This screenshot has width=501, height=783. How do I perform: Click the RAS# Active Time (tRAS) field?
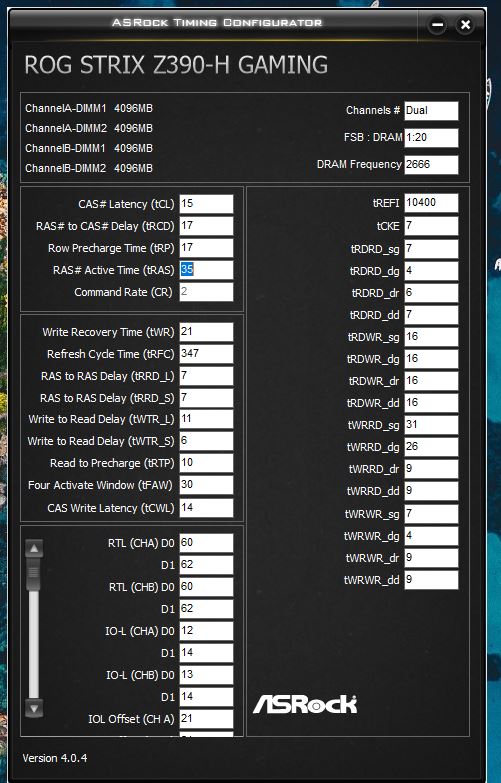pos(206,270)
